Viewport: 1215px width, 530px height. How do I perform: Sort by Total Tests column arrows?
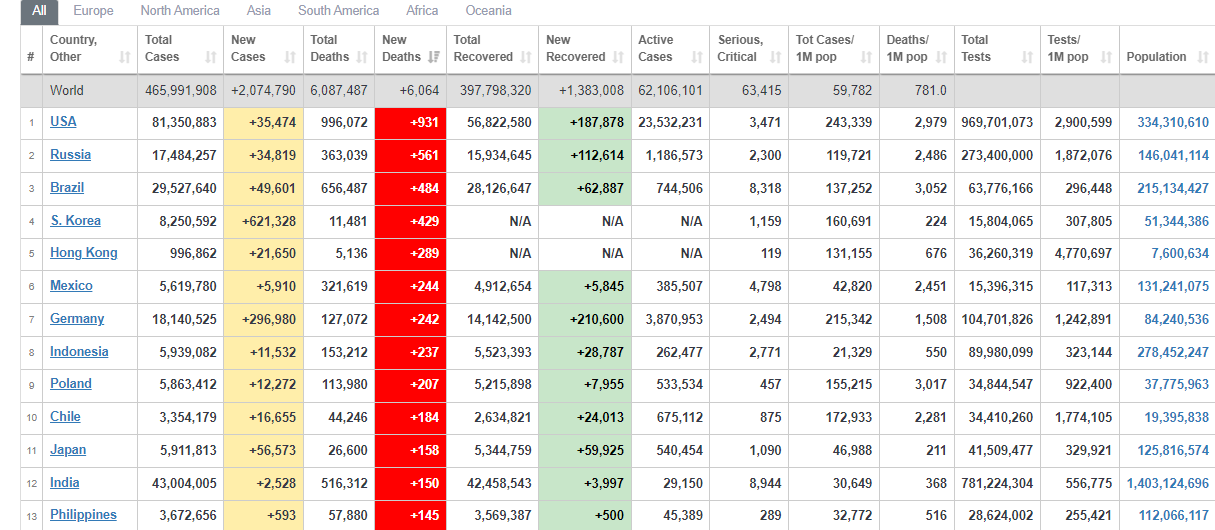tap(1027, 57)
